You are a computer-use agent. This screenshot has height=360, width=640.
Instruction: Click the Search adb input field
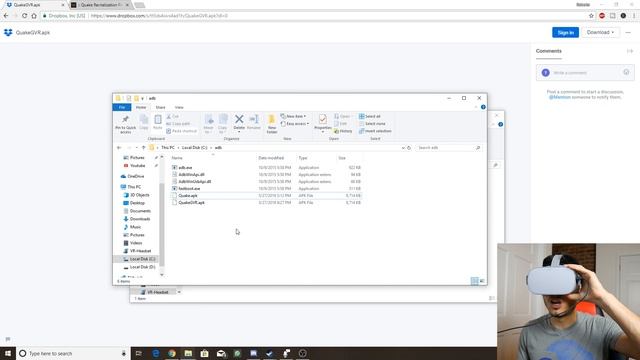point(449,148)
